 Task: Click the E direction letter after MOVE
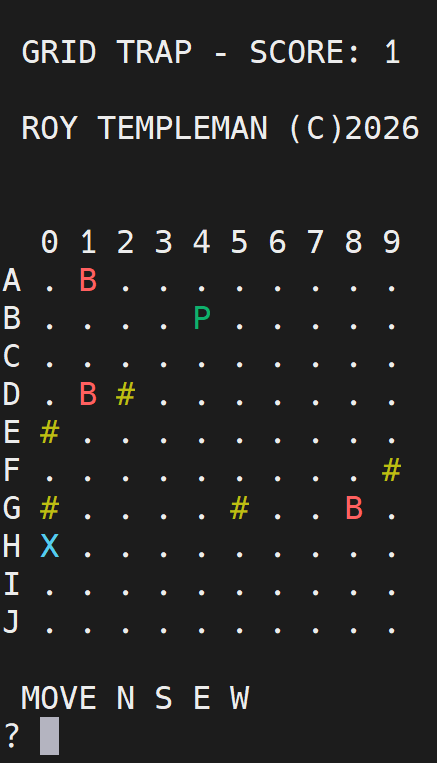(x=201, y=698)
